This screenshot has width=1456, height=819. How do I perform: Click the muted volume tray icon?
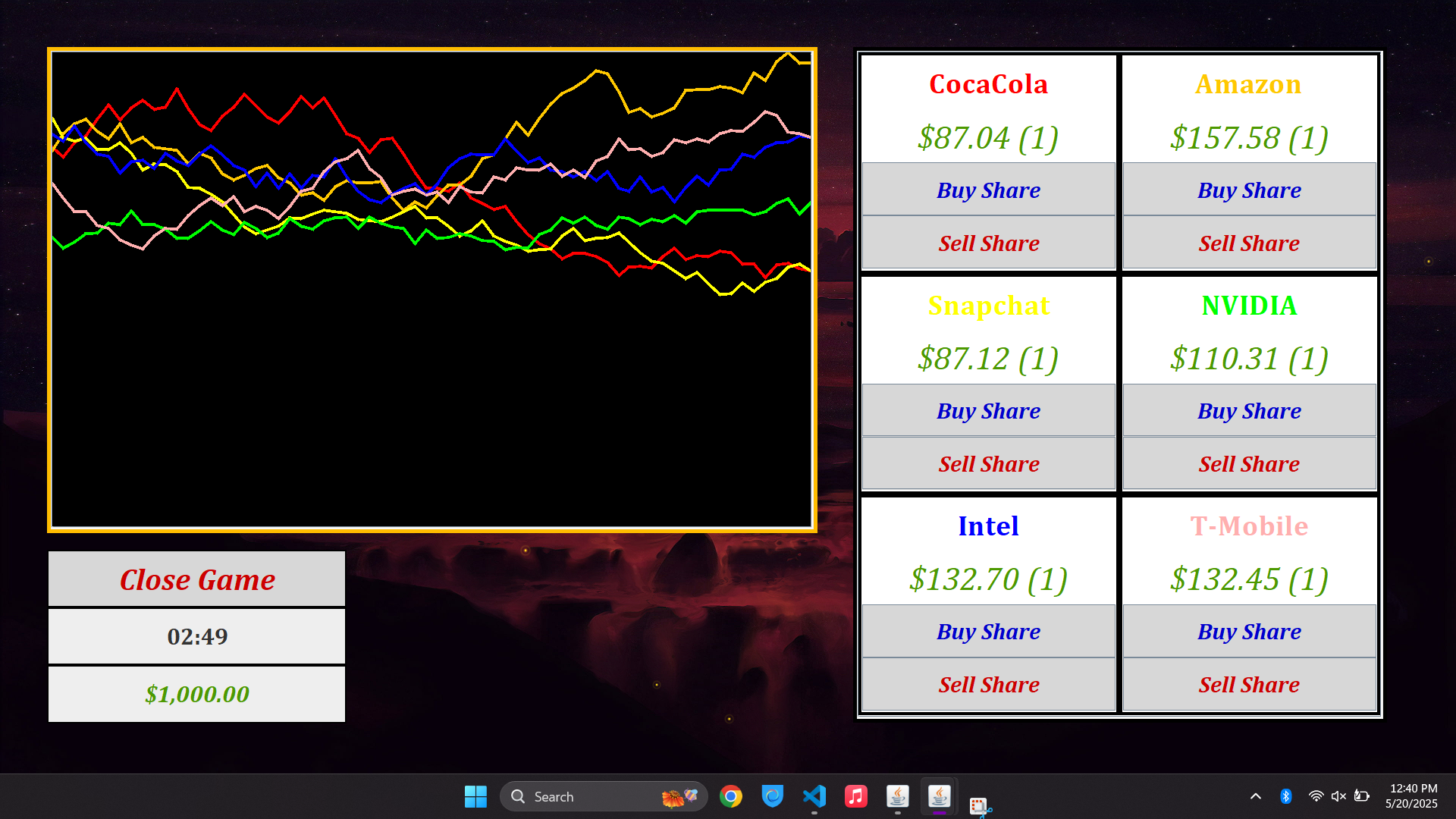[x=1338, y=796]
